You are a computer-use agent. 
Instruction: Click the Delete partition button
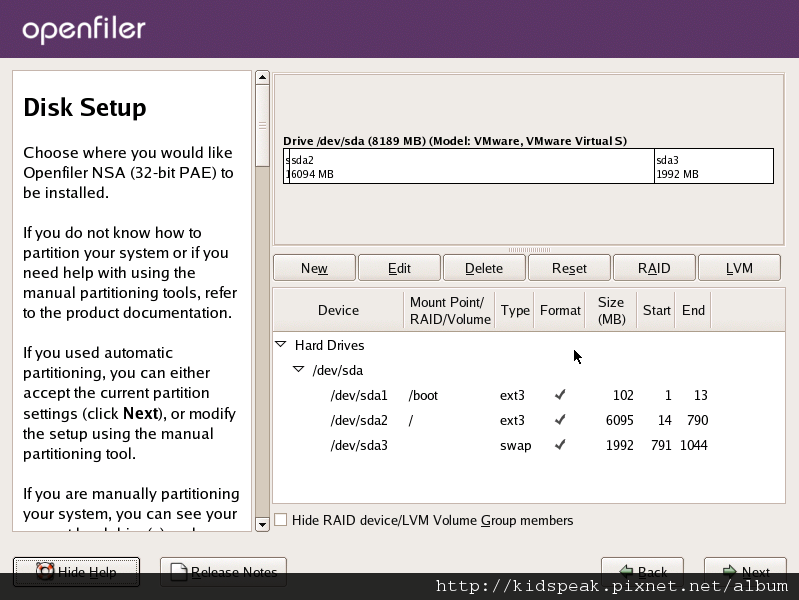(484, 268)
